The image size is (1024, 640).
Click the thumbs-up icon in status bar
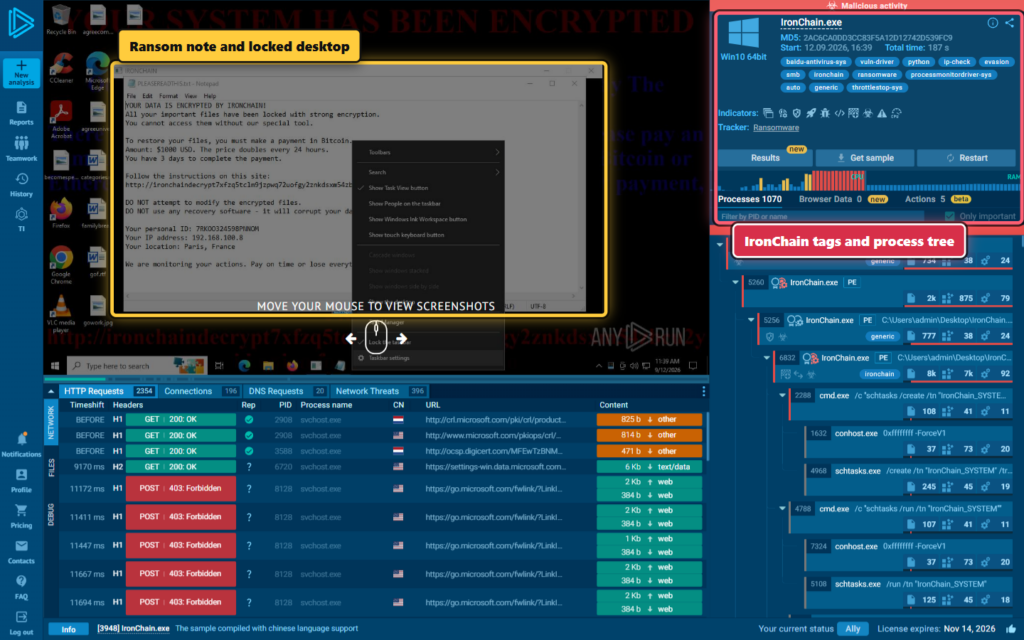pos(1011,628)
